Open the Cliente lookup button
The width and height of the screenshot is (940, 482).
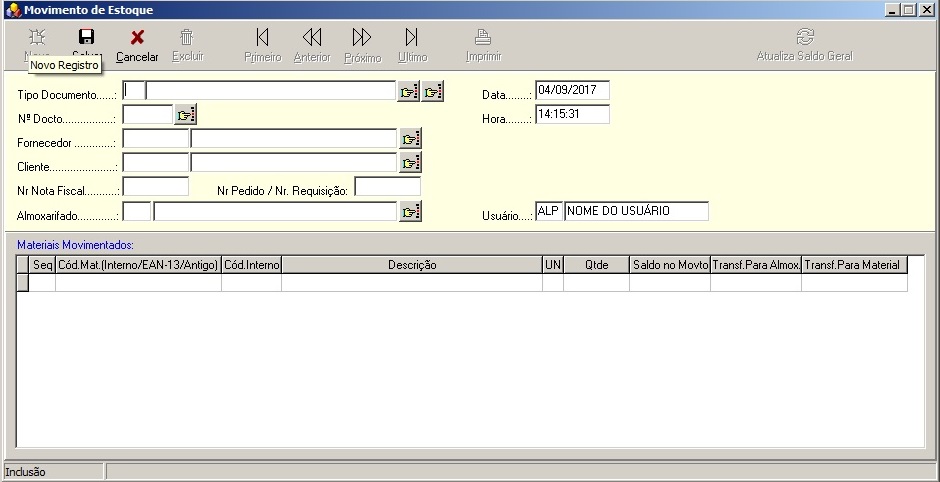409,162
